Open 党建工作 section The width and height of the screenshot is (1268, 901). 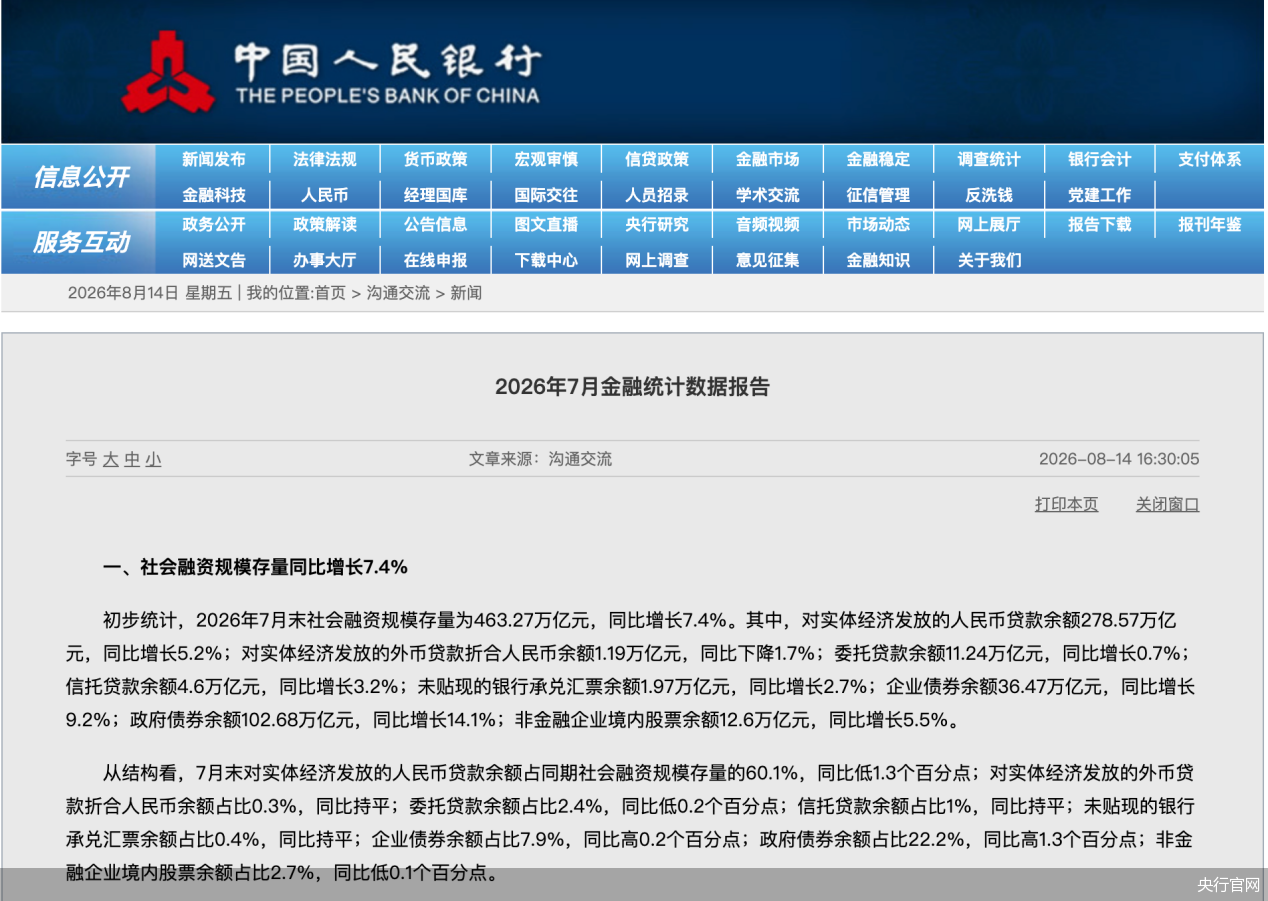pos(1099,195)
